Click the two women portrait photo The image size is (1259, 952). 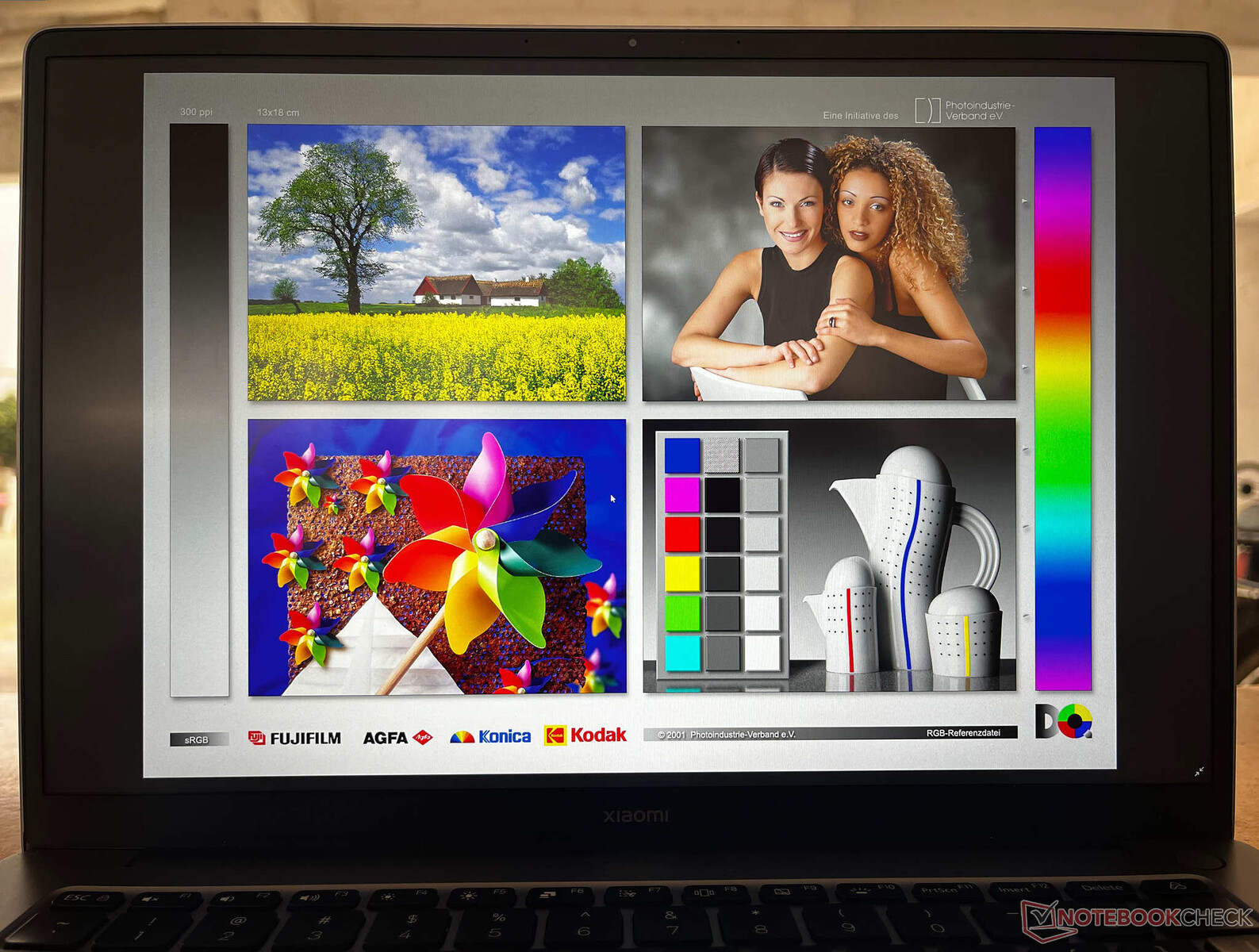(828, 263)
